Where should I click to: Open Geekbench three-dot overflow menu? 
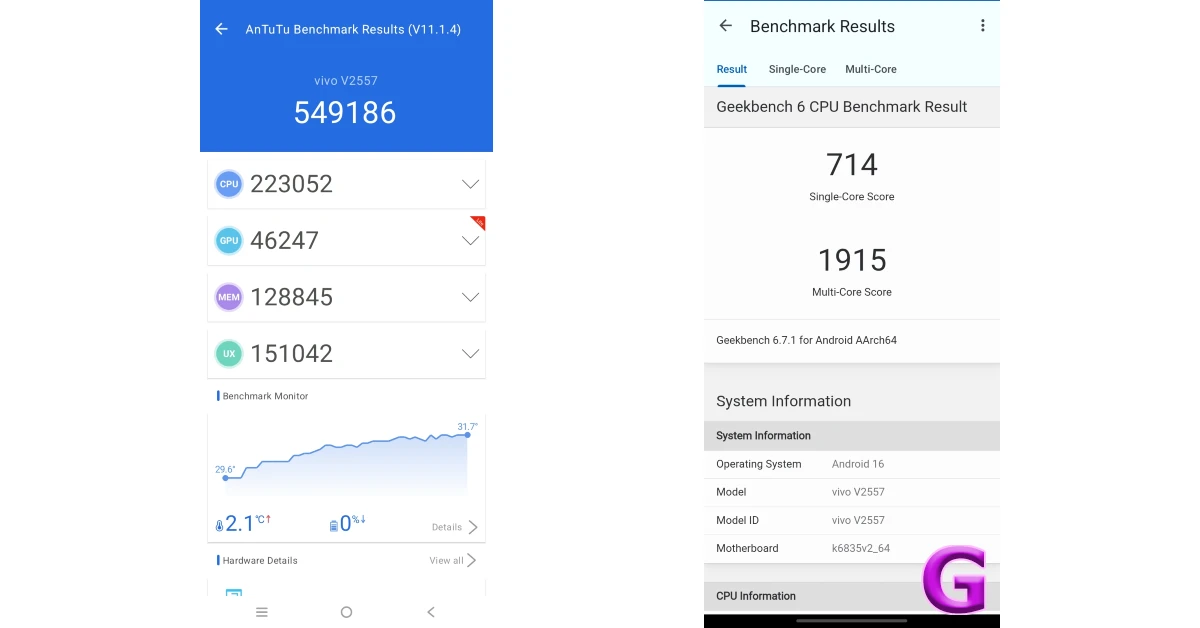click(983, 26)
